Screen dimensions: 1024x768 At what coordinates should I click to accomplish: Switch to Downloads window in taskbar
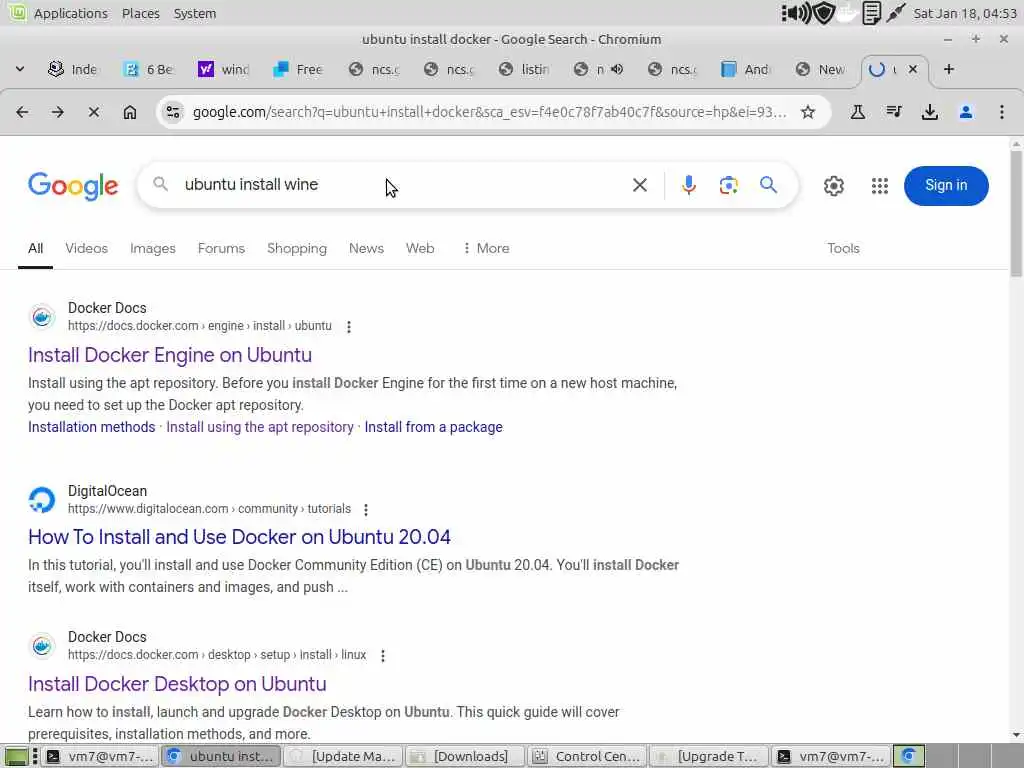[x=465, y=756]
